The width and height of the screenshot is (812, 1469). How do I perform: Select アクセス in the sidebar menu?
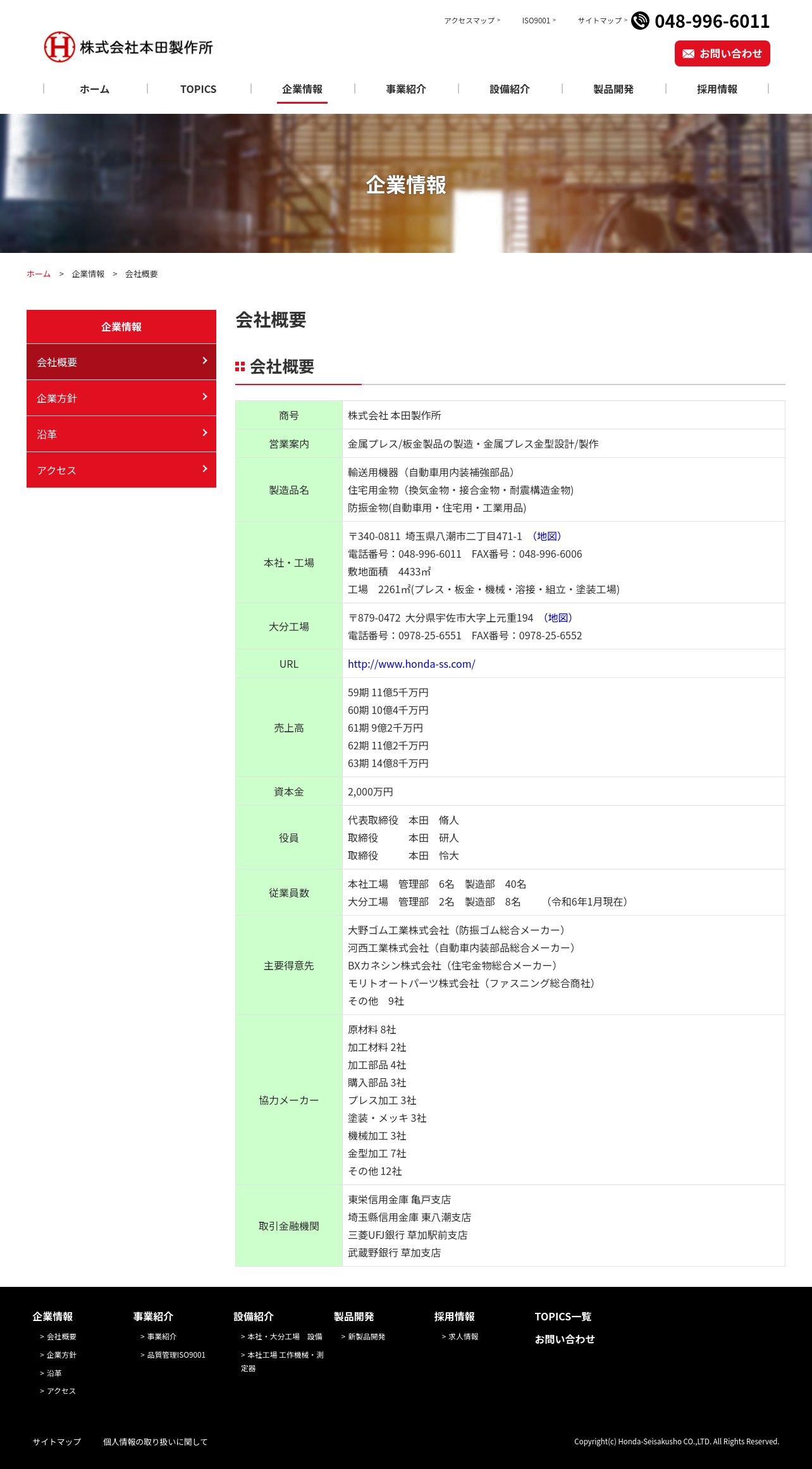[x=121, y=470]
